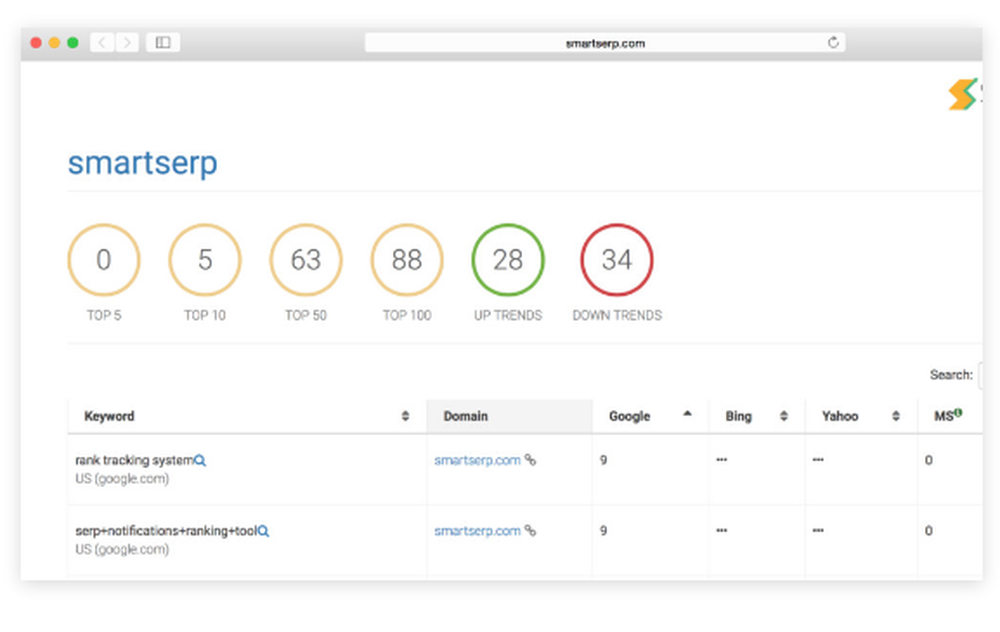Click the TOP 100 label

click(x=407, y=315)
